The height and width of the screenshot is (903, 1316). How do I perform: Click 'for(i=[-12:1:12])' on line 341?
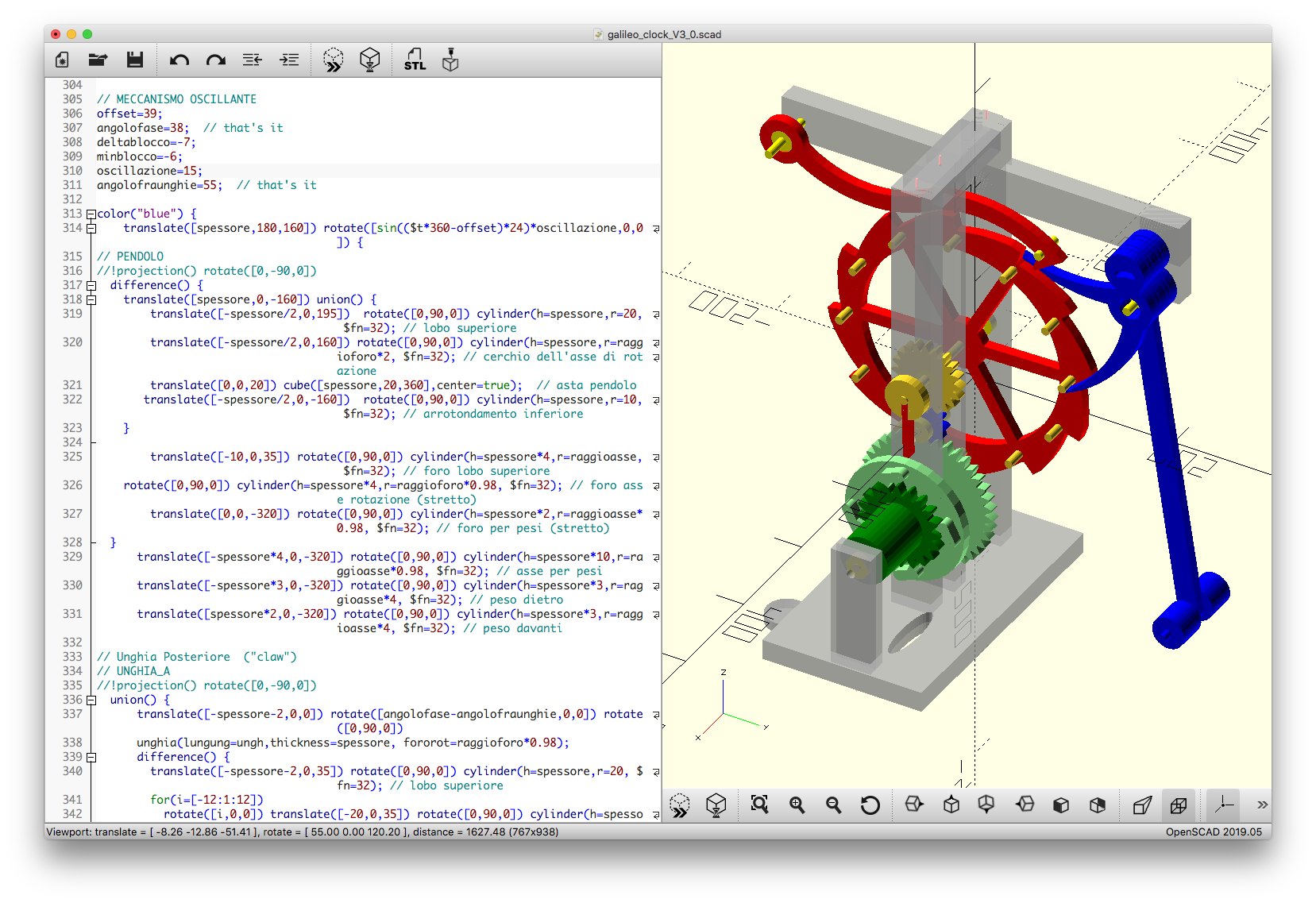[x=206, y=800]
